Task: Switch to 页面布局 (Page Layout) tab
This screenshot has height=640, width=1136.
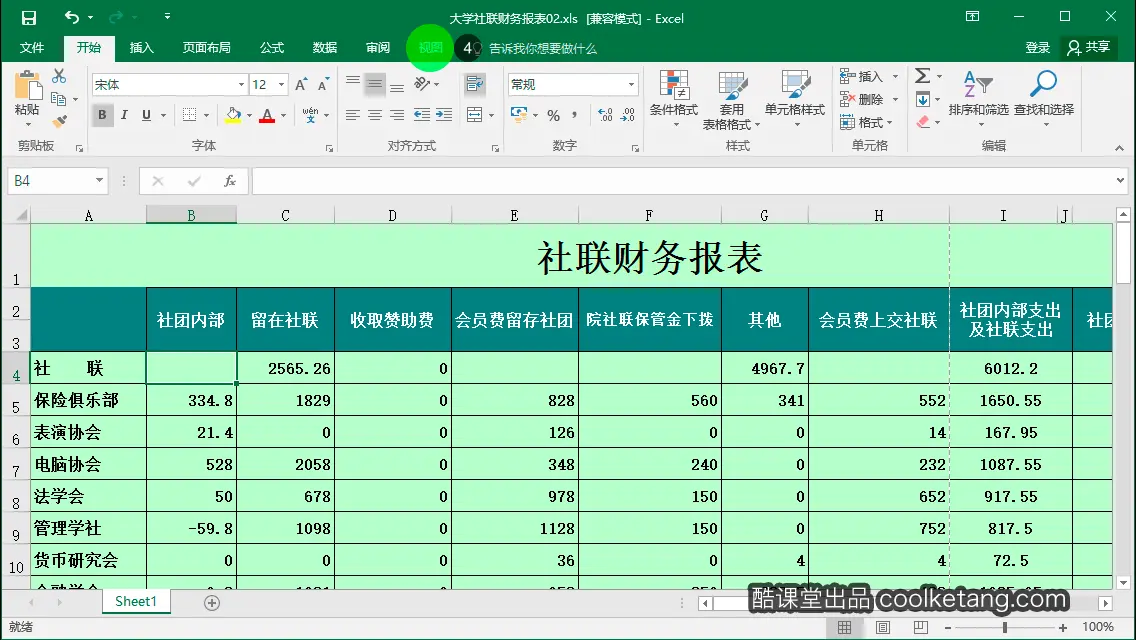Action: point(206,48)
